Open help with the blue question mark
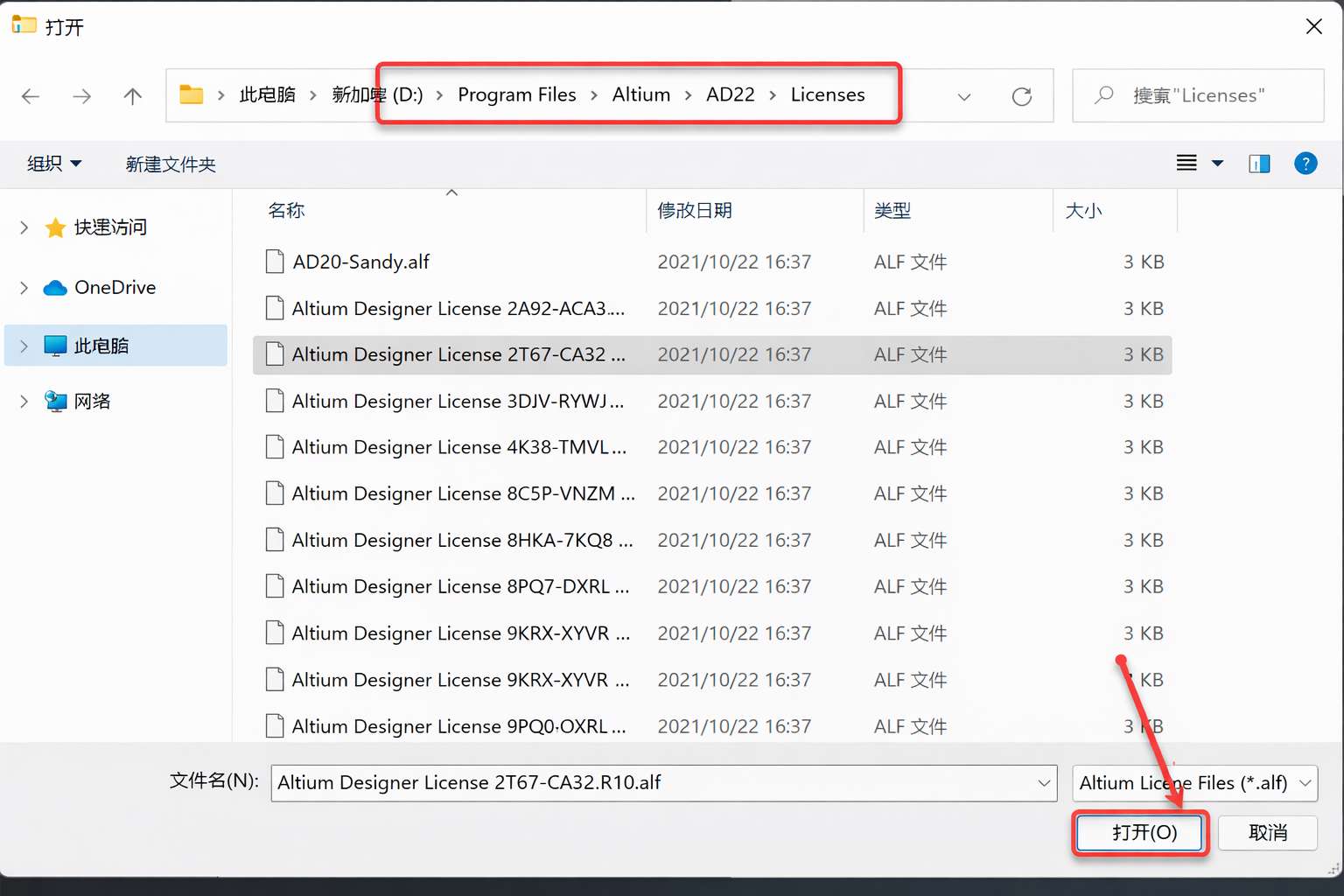Screen dimensions: 1344x896 click(1305, 164)
